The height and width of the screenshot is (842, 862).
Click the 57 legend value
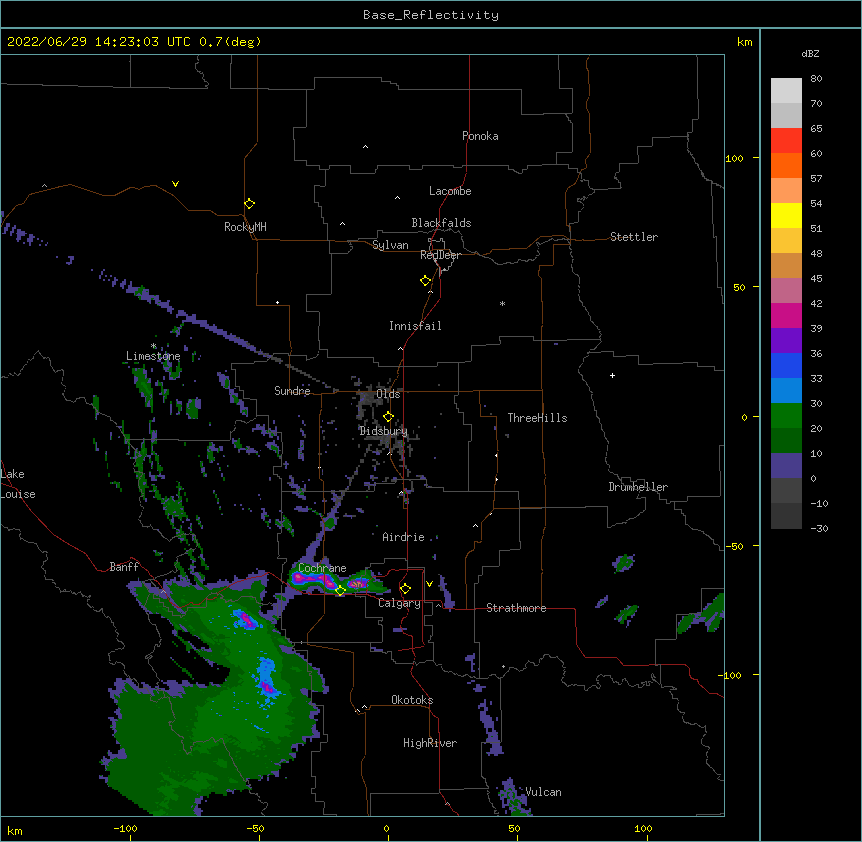point(816,179)
